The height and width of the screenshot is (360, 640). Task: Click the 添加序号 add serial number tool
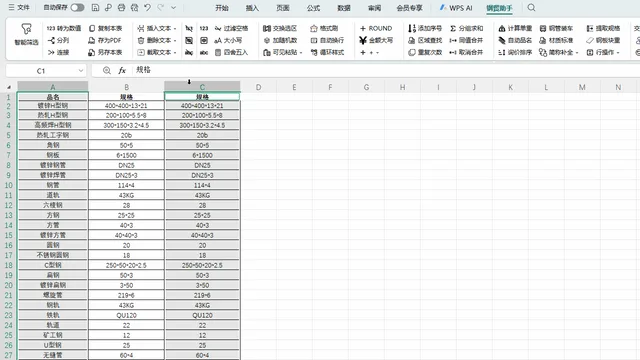(x=425, y=28)
